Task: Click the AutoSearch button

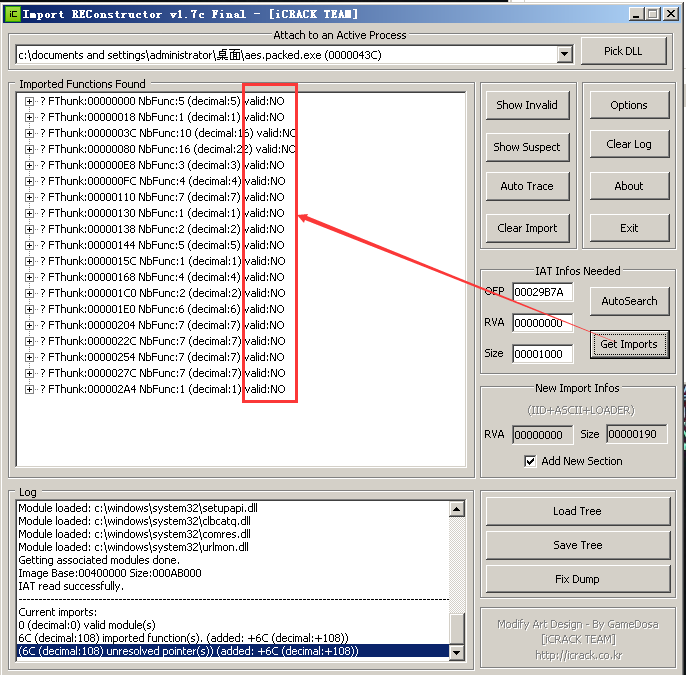Action: [x=629, y=301]
